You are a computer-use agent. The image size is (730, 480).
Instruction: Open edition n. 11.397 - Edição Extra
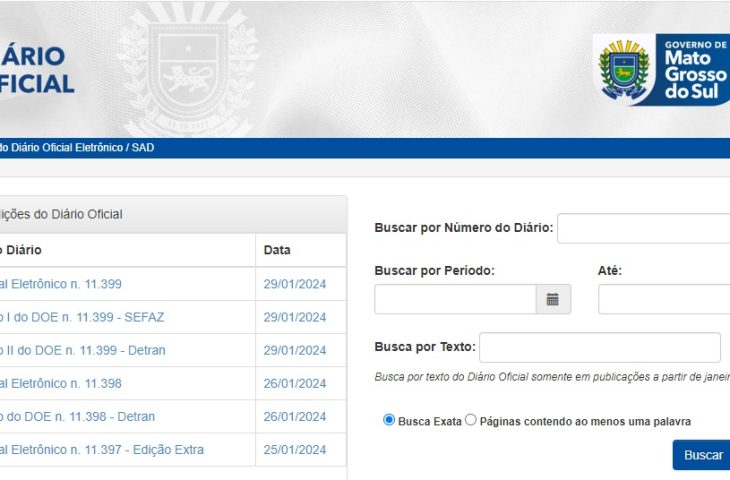102,450
